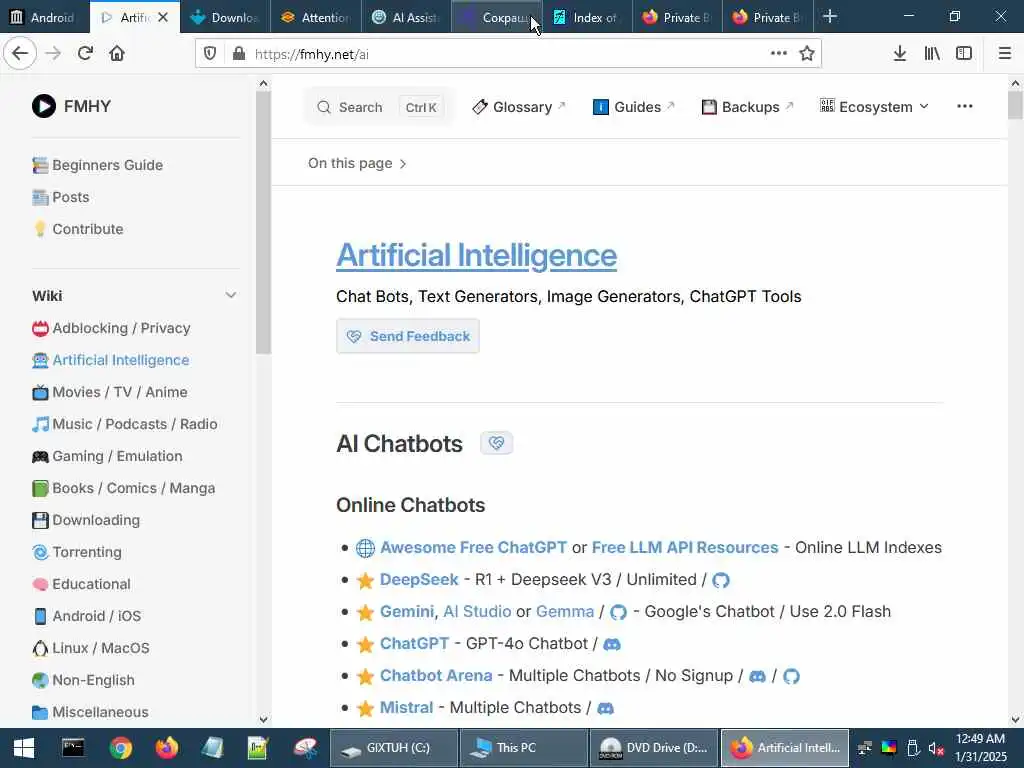Screen dimensions: 1024x768
Task: Open the GitHub icon after Gemma
Action: click(618, 612)
